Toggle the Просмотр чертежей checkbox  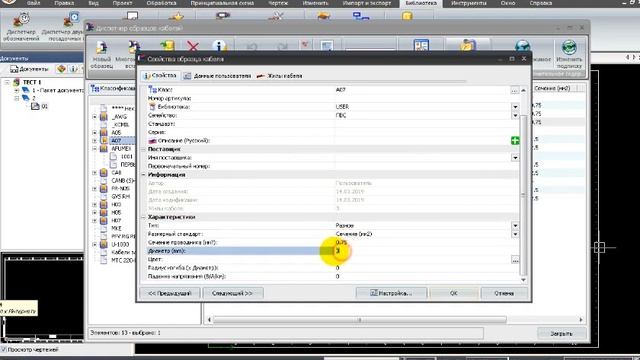point(4,349)
